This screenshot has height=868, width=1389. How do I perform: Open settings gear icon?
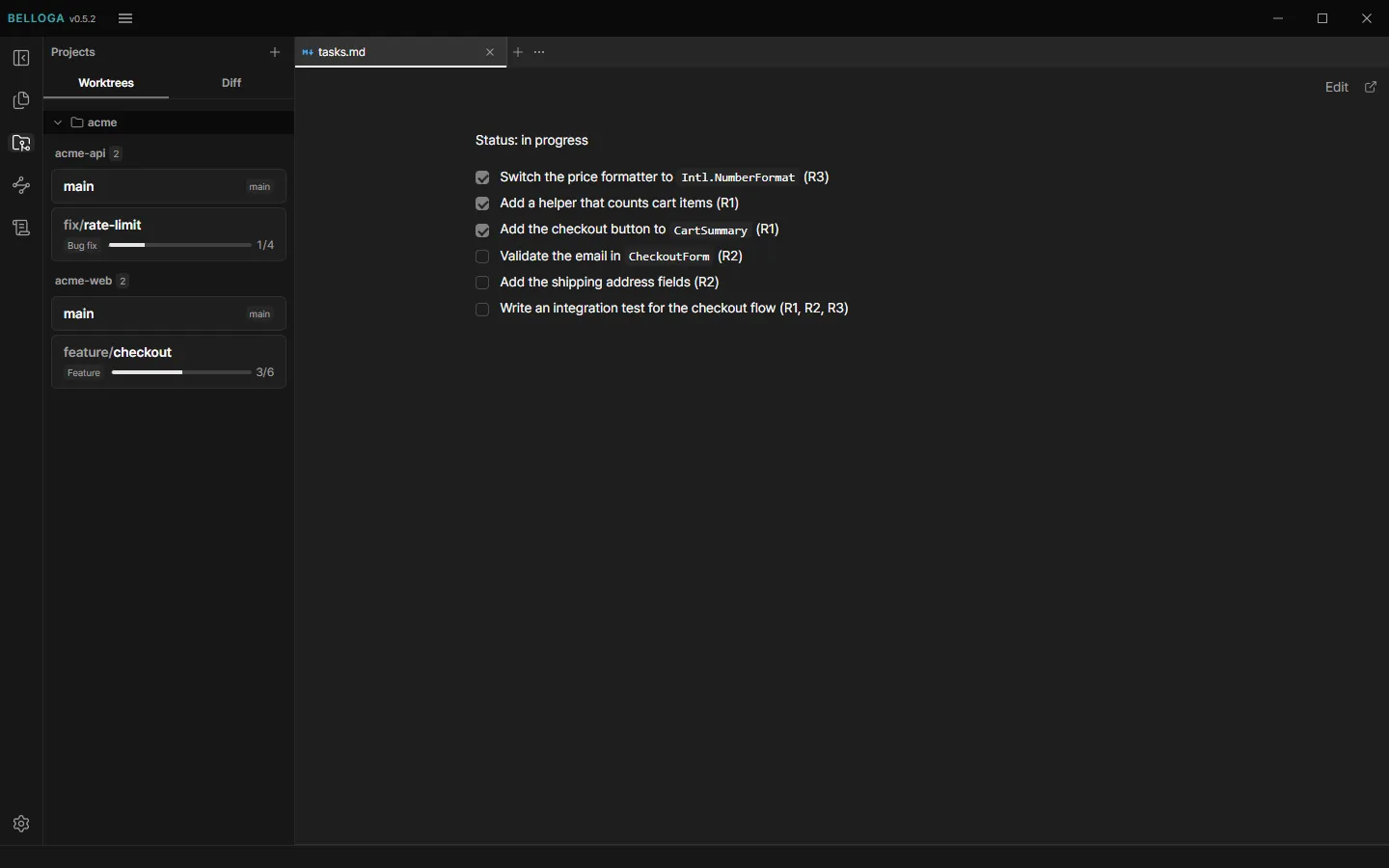click(x=21, y=824)
